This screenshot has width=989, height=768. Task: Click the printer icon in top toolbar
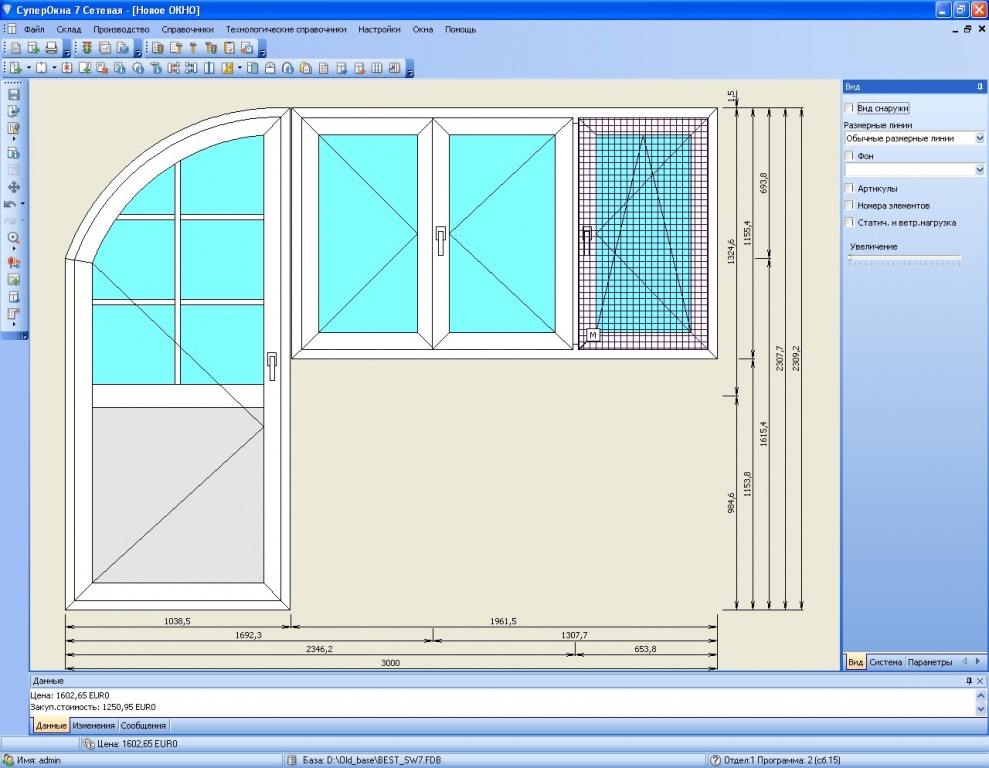coord(51,48)
